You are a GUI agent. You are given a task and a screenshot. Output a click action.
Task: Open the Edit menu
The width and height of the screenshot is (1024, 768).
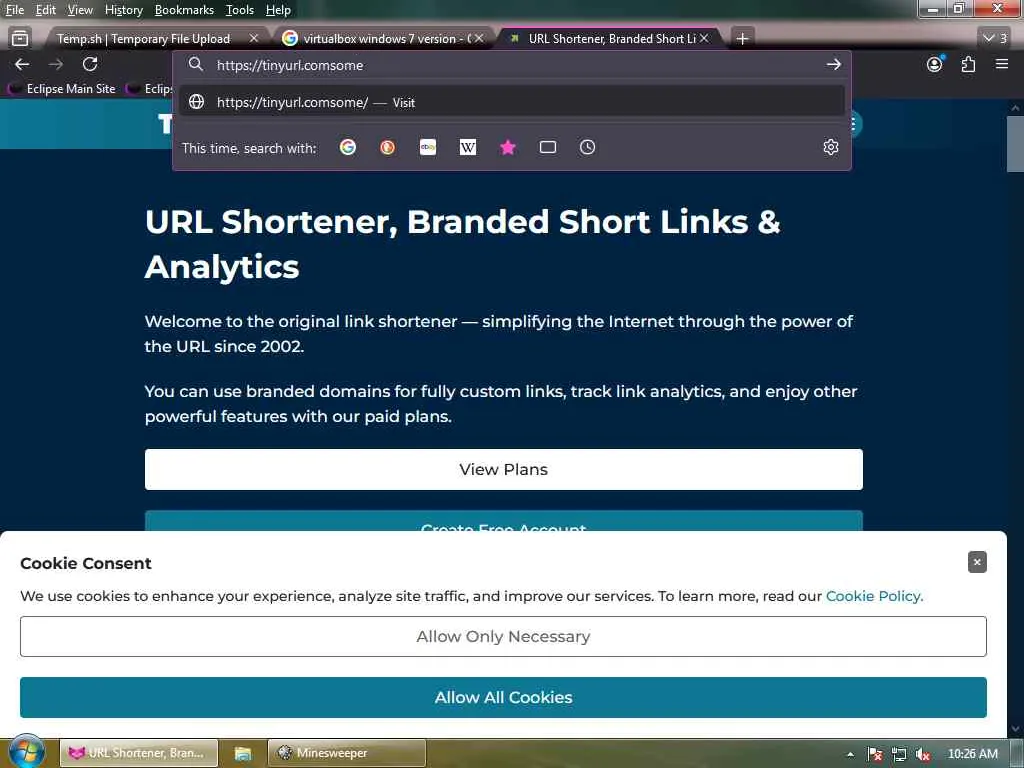(45, 10)
